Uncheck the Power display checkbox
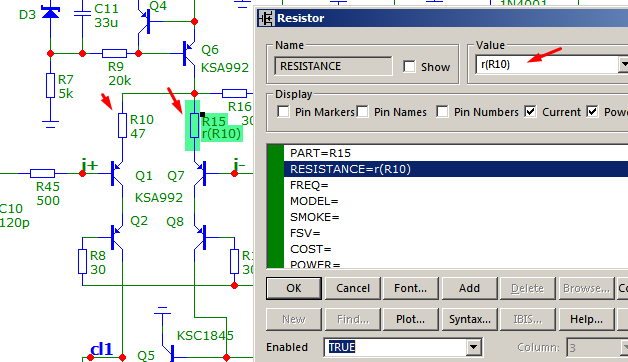Viewport: 628px width, 362px height. [592, 112]
